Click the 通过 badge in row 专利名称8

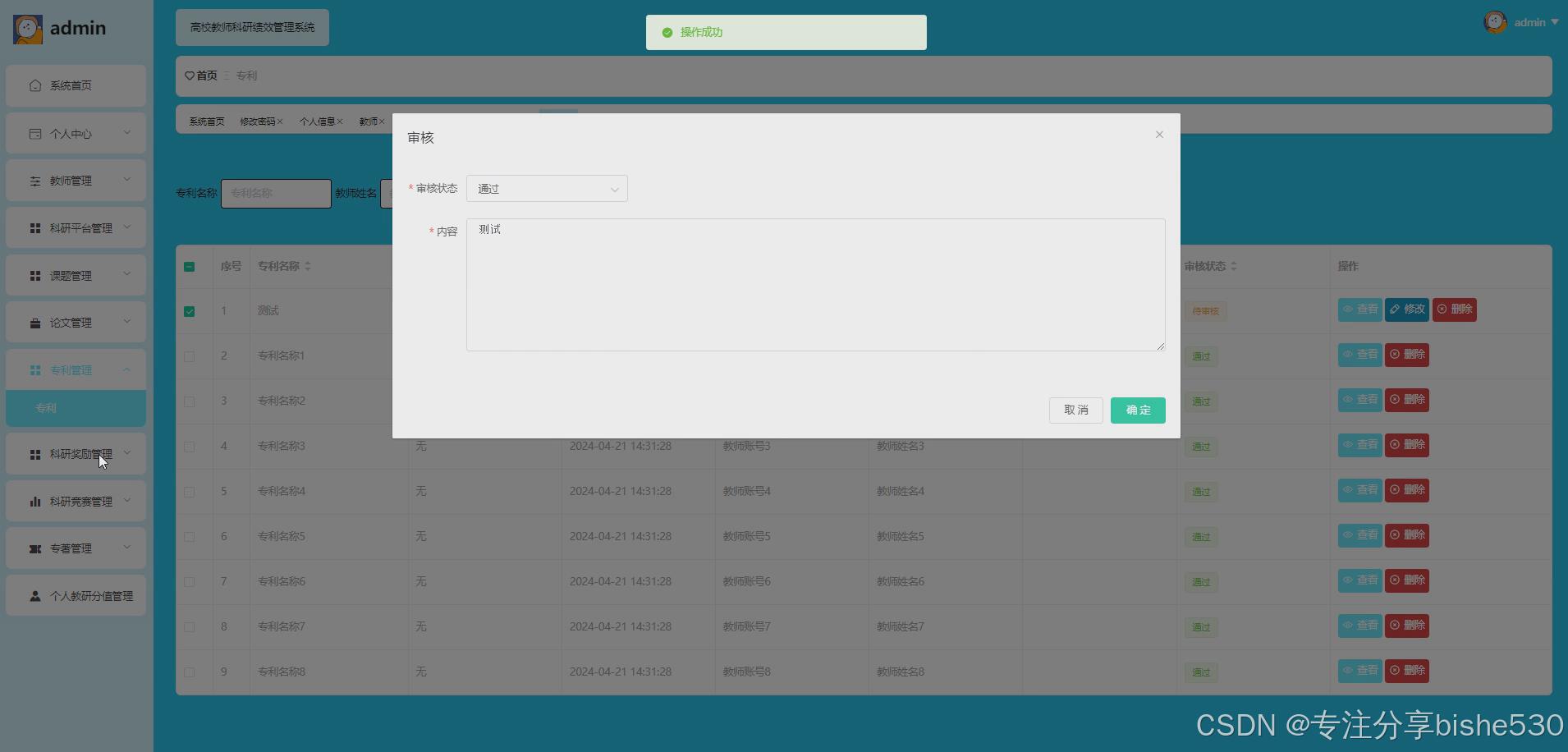tap(1201, 672)
